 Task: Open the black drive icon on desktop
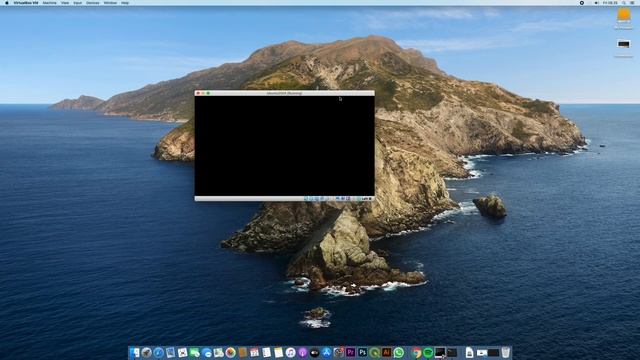(x=623, y=44)
